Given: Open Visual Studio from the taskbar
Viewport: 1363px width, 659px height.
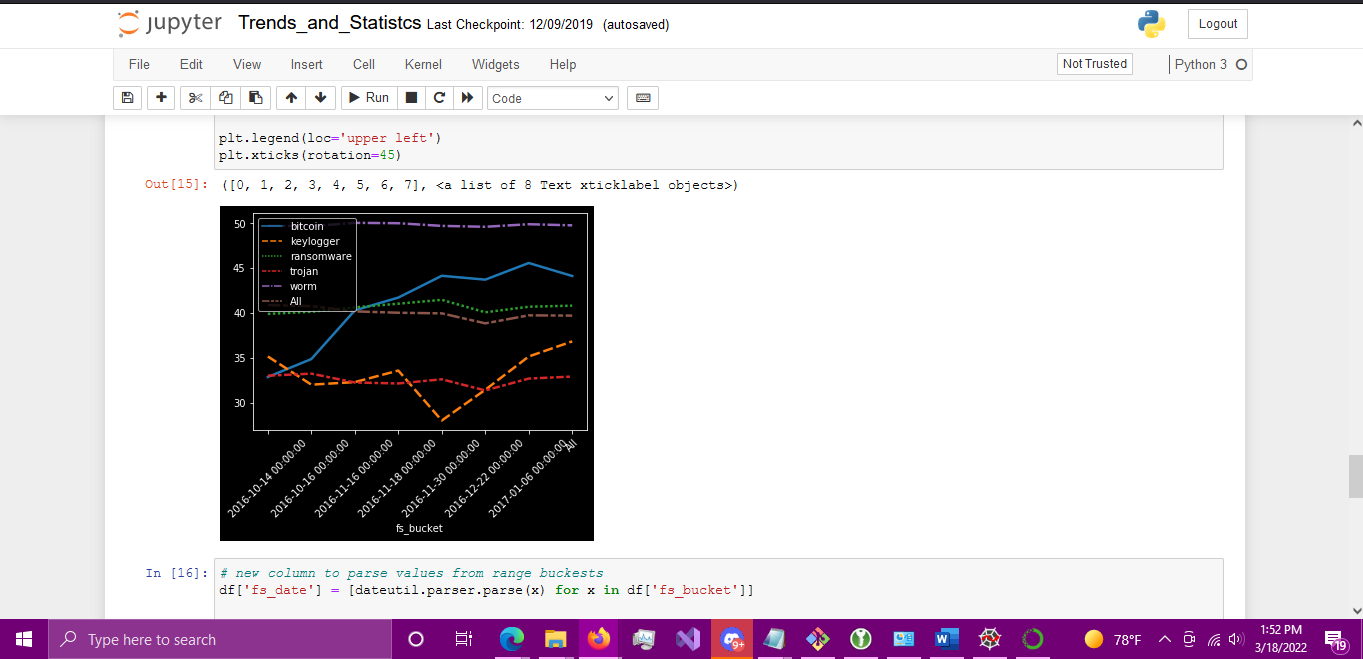Looking at the screenshot, I should click(x=688, y=639).
